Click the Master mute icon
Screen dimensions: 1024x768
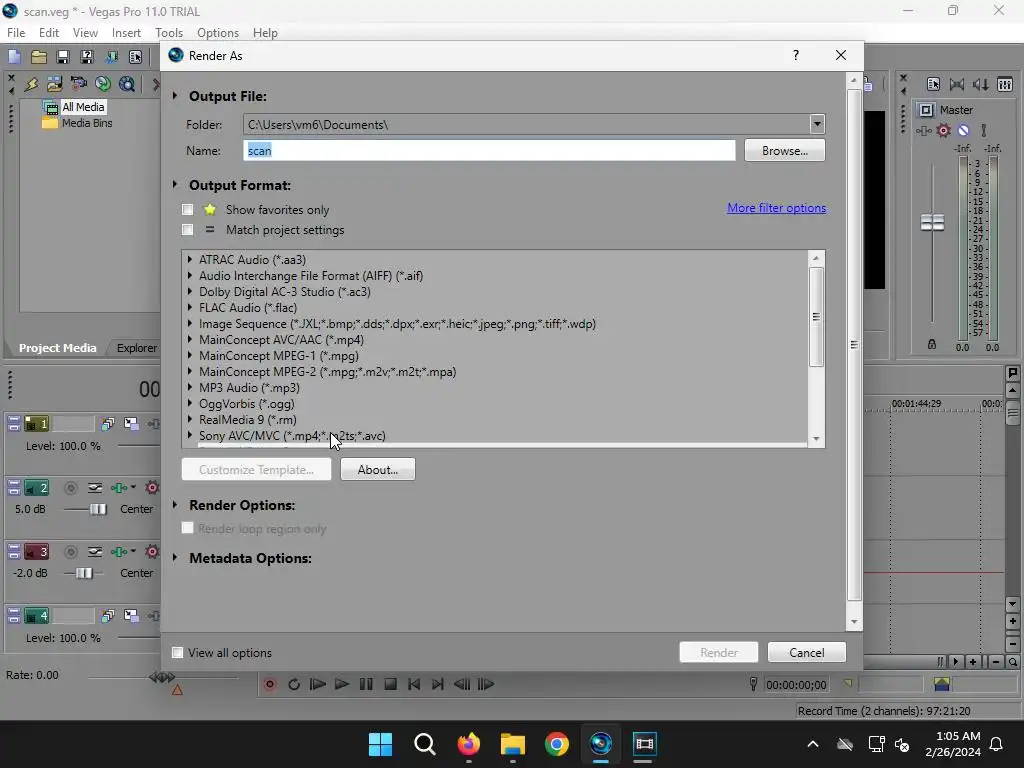[x=963, y=130]
